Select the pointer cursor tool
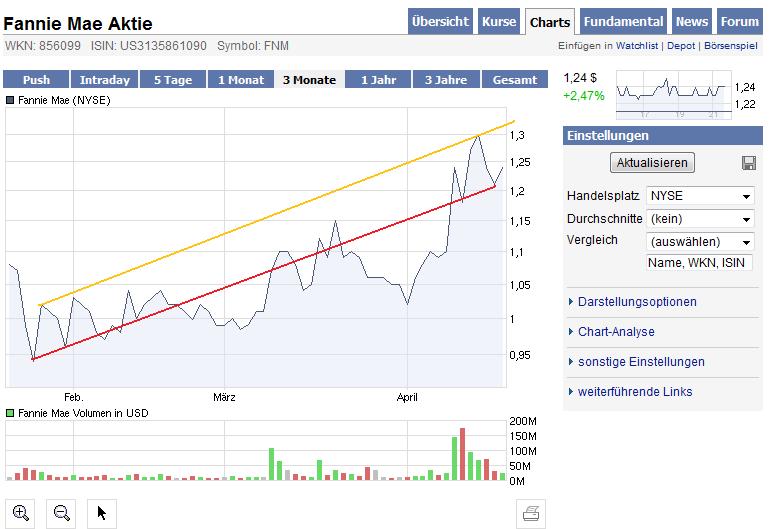The height and width of the screenshot is (529, 772). coord(102,513)
